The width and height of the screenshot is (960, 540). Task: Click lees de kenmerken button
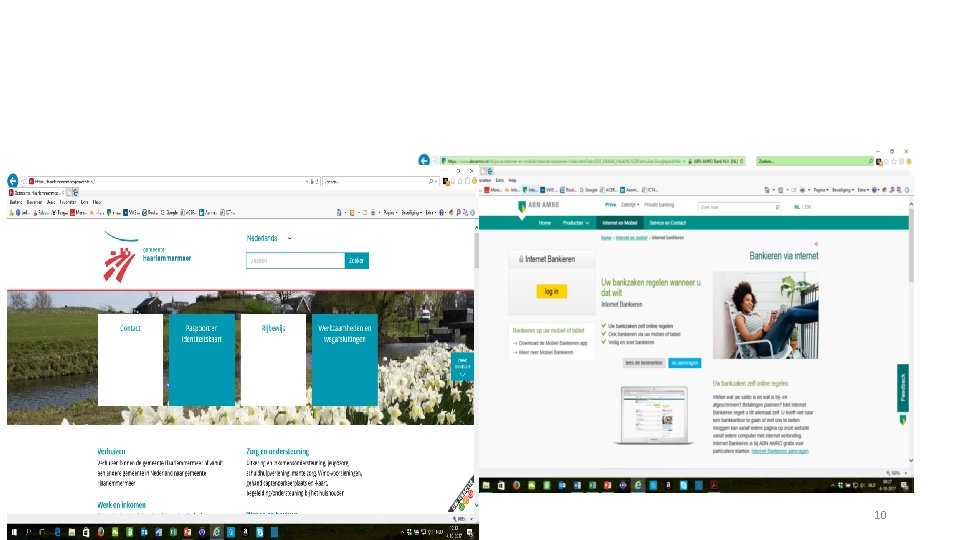pos(643,363)
